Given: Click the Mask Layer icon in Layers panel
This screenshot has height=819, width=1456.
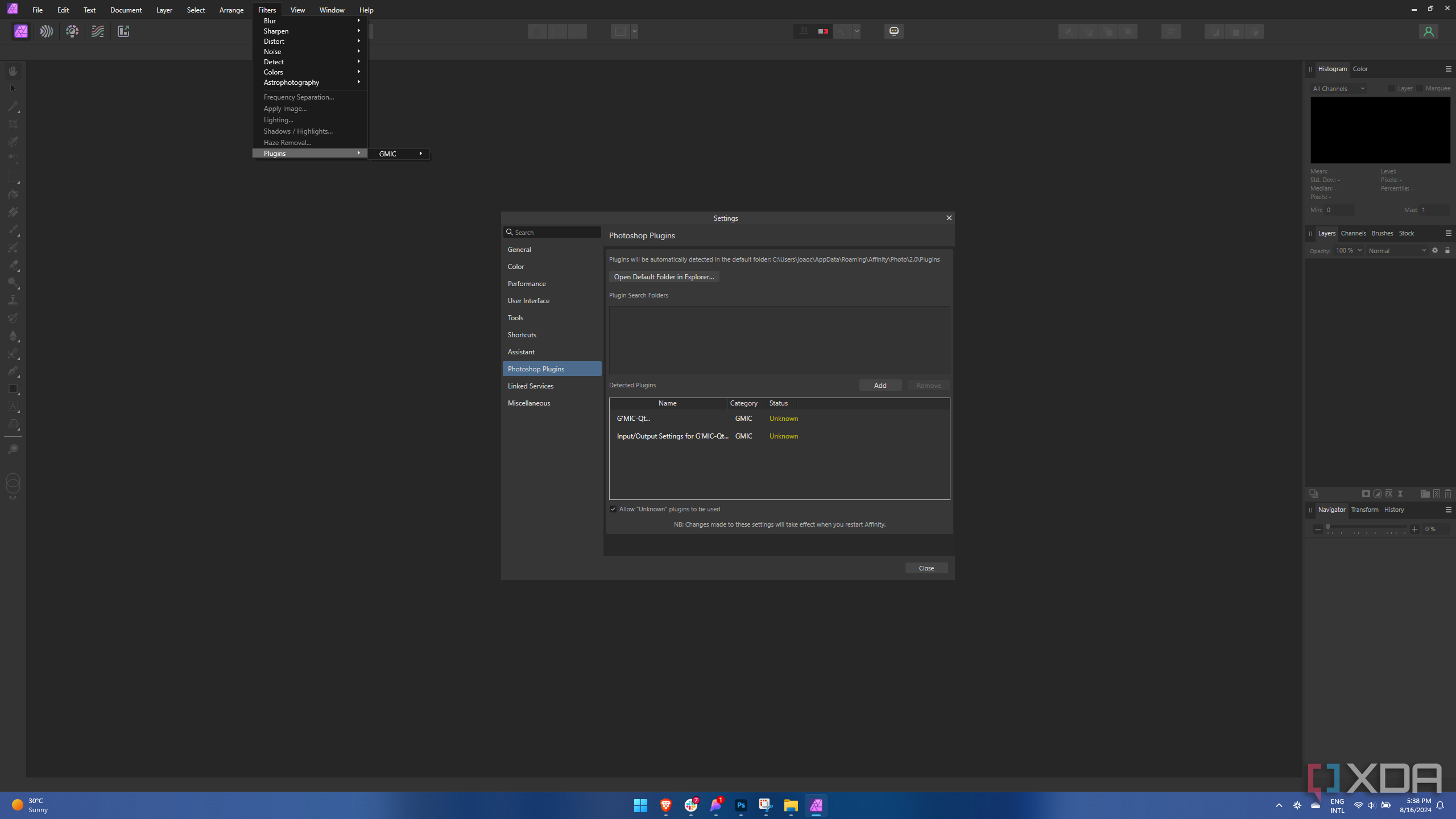Looking at the screenshot, I should [1366, 494].
